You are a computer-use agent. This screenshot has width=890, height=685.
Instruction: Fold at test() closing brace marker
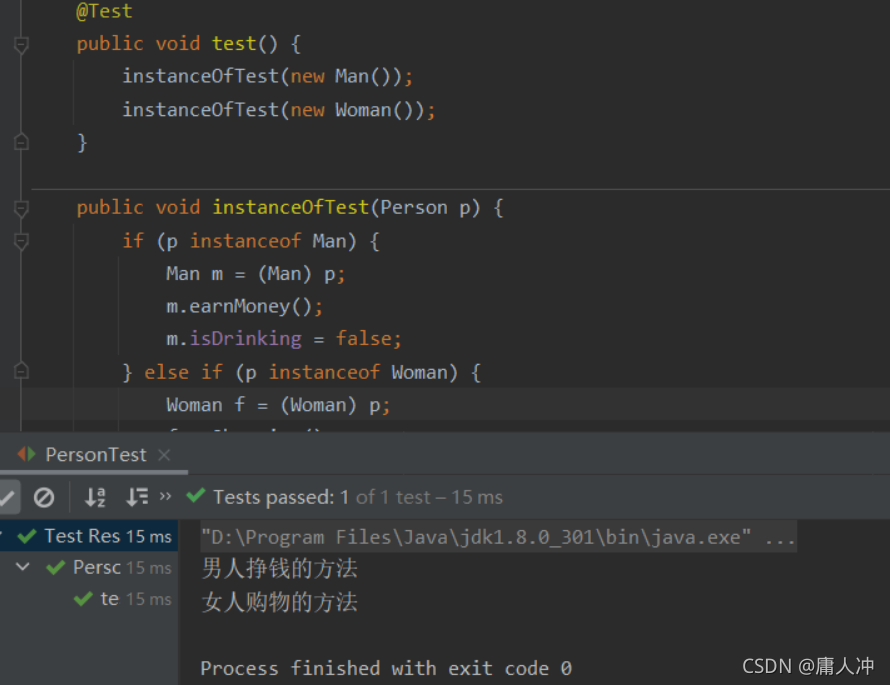click(x=21, y=142)
